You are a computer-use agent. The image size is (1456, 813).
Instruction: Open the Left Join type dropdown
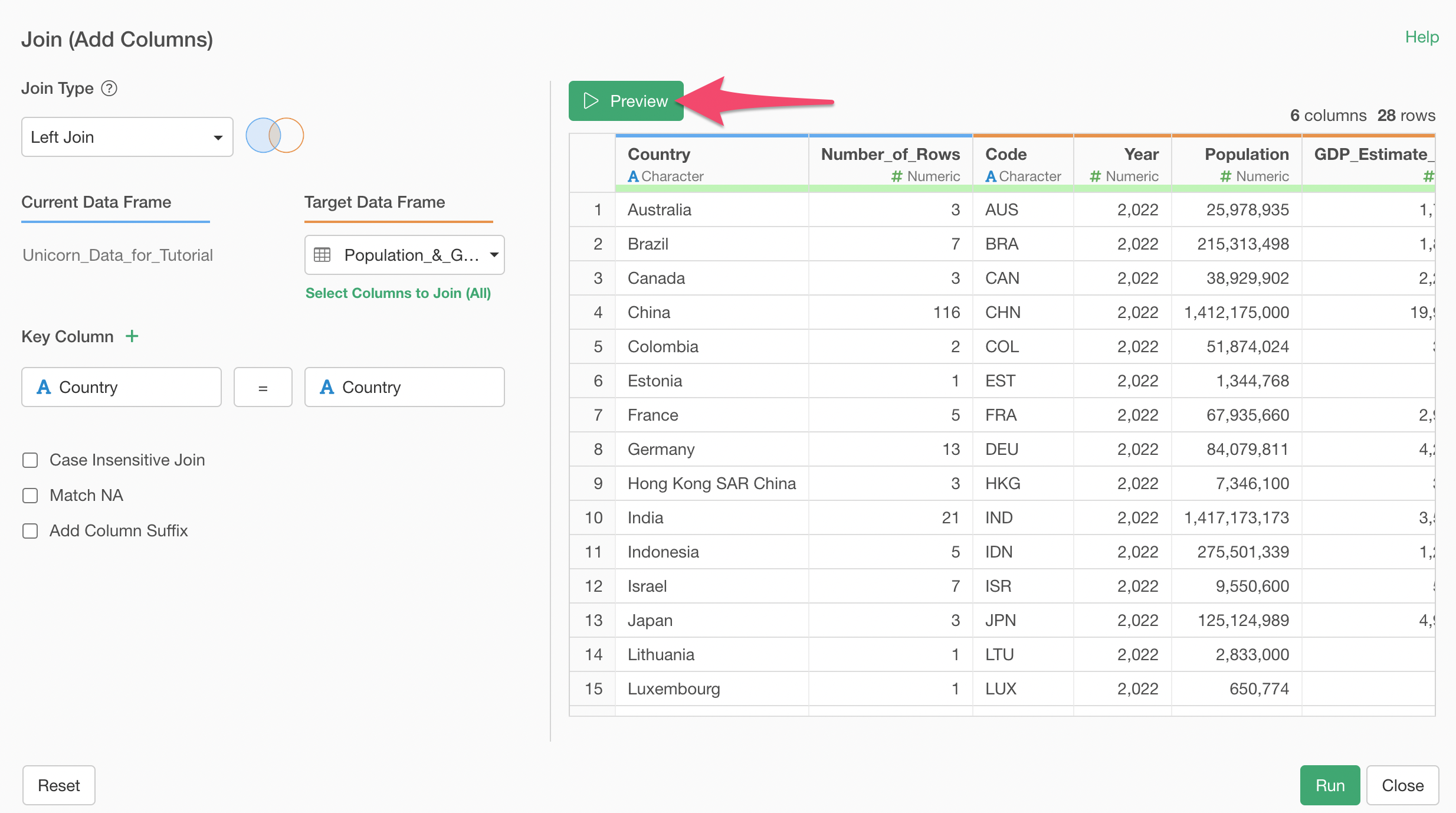point(127,137)
